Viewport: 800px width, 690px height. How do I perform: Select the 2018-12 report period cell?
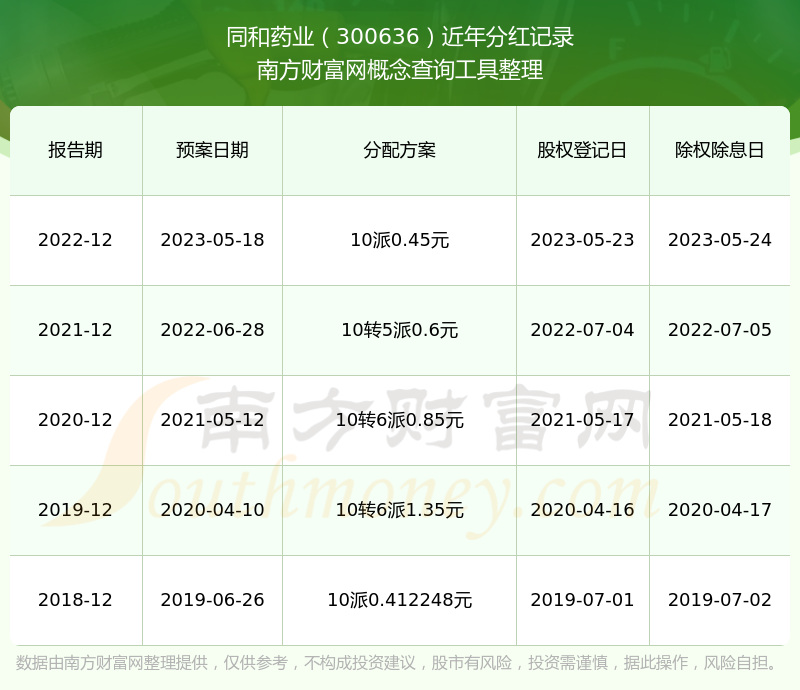click(76, 600)
